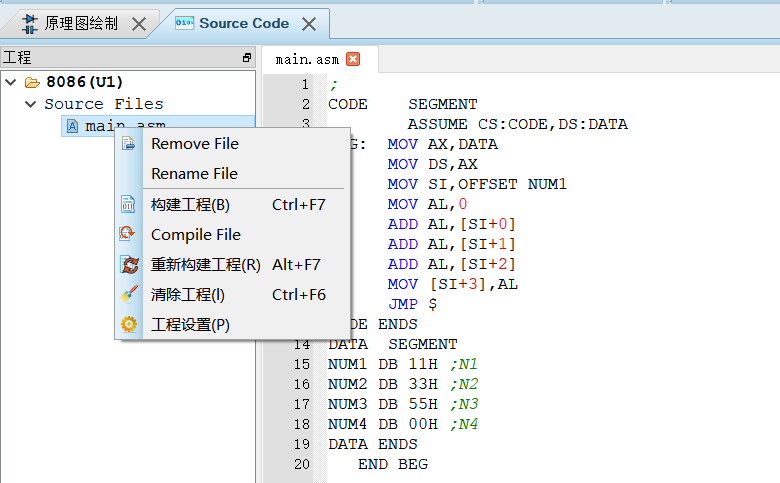
Task: Click the MOV [SI+3],AL line
Action: pos(452,285)
